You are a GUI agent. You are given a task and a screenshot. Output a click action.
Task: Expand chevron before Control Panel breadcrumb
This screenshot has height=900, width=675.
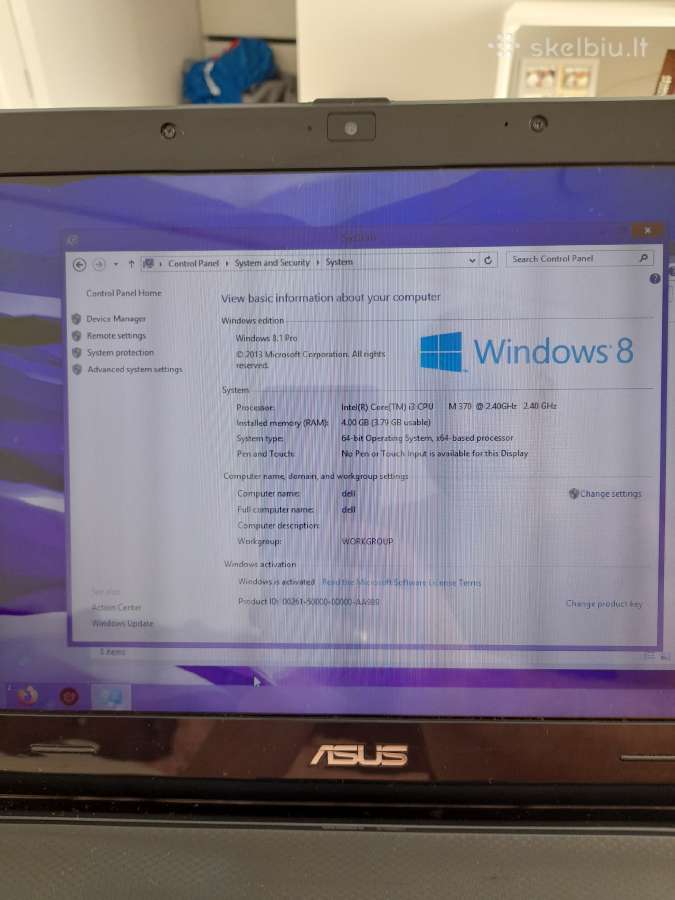pyautogui.click(x=160, y=264)
